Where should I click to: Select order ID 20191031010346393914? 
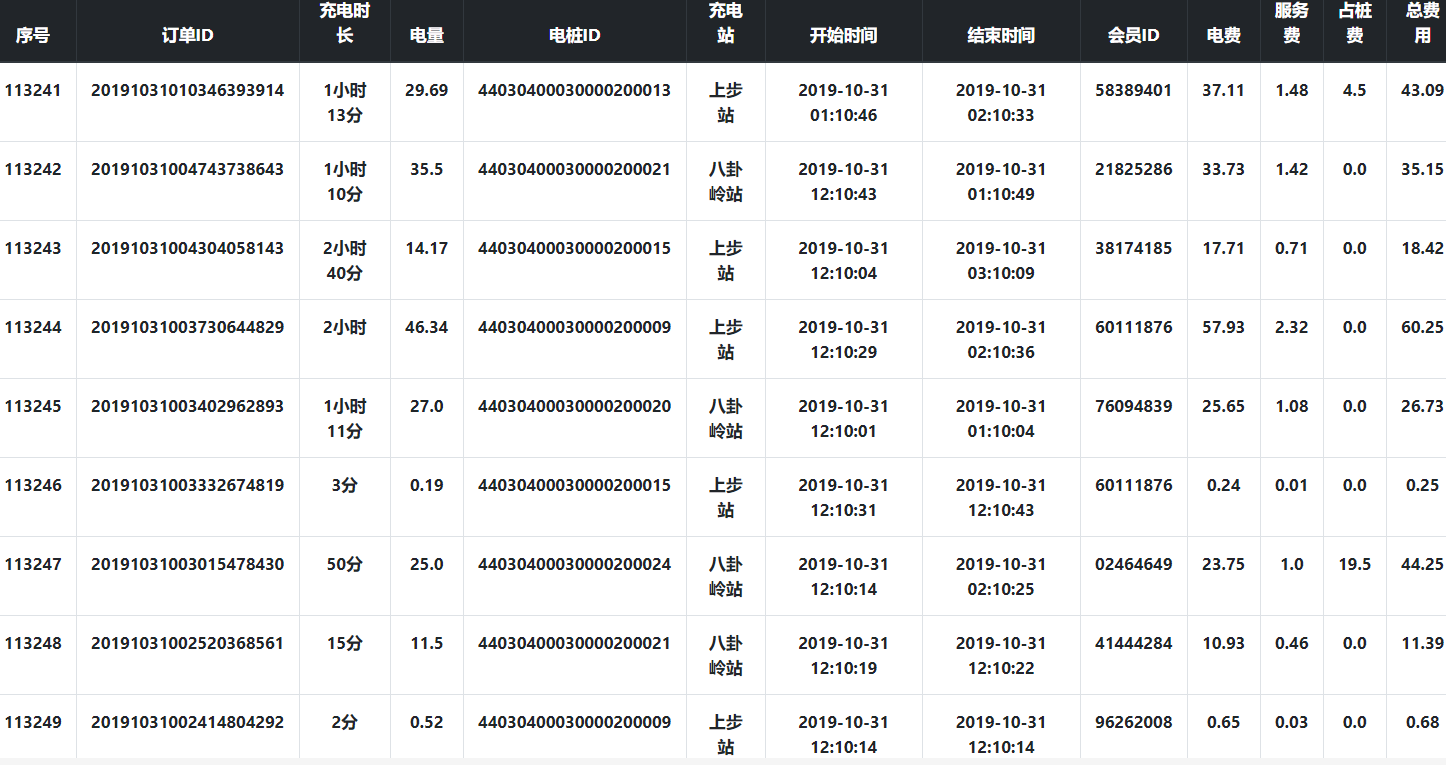[187, 90]
